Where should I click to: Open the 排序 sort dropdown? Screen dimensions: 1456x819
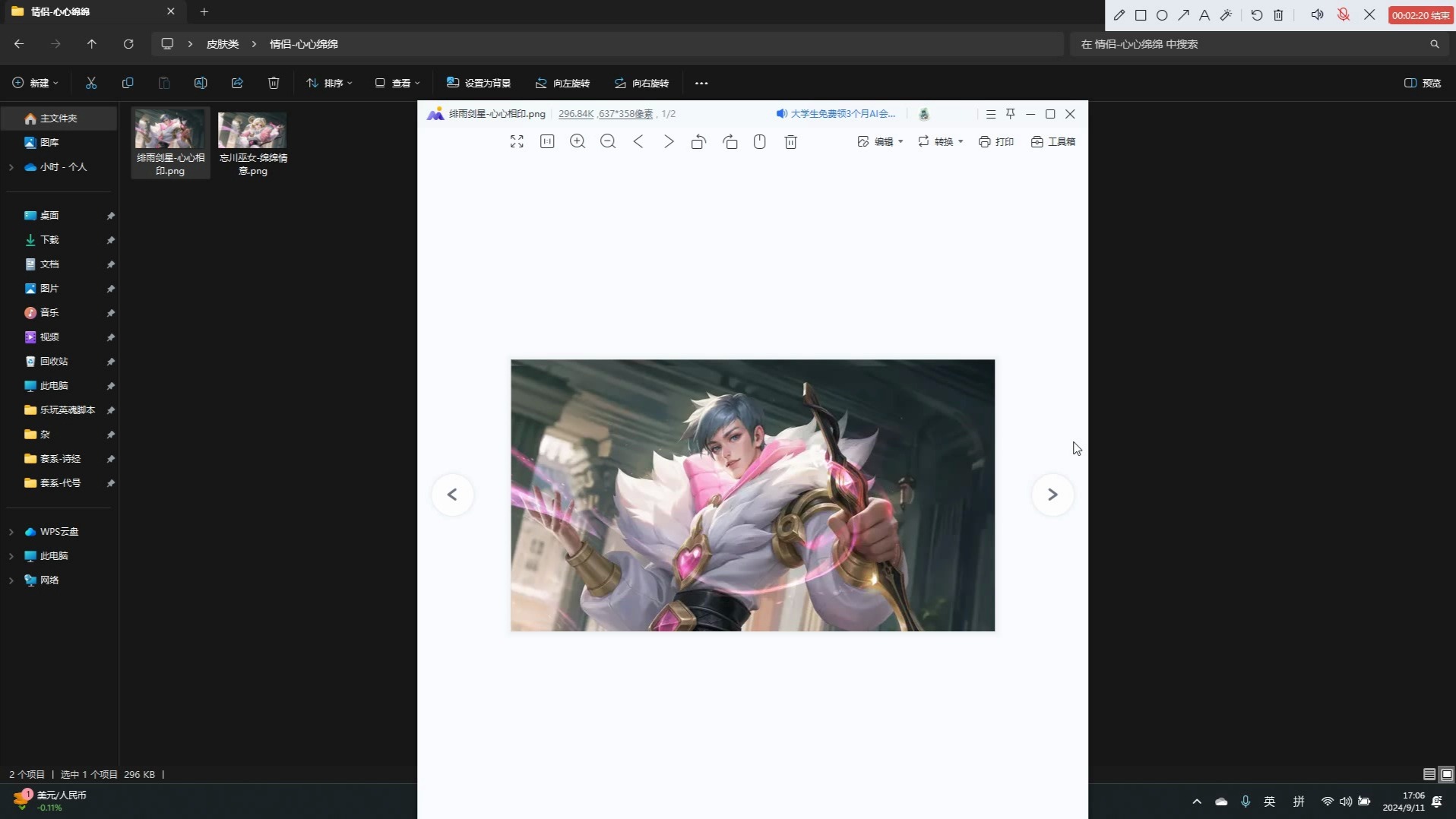click(329, 83)
